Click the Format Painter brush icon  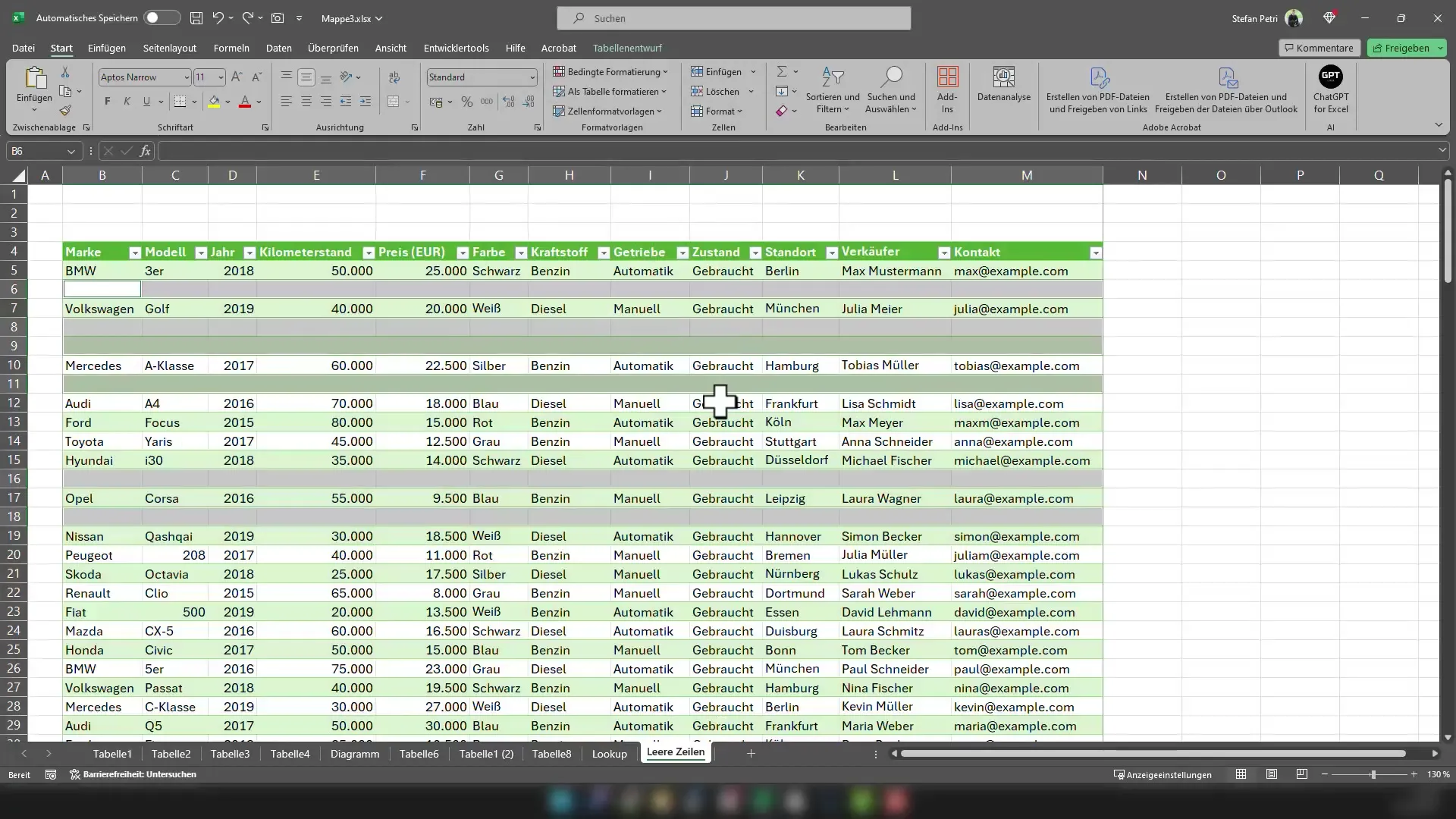point(65,111)
